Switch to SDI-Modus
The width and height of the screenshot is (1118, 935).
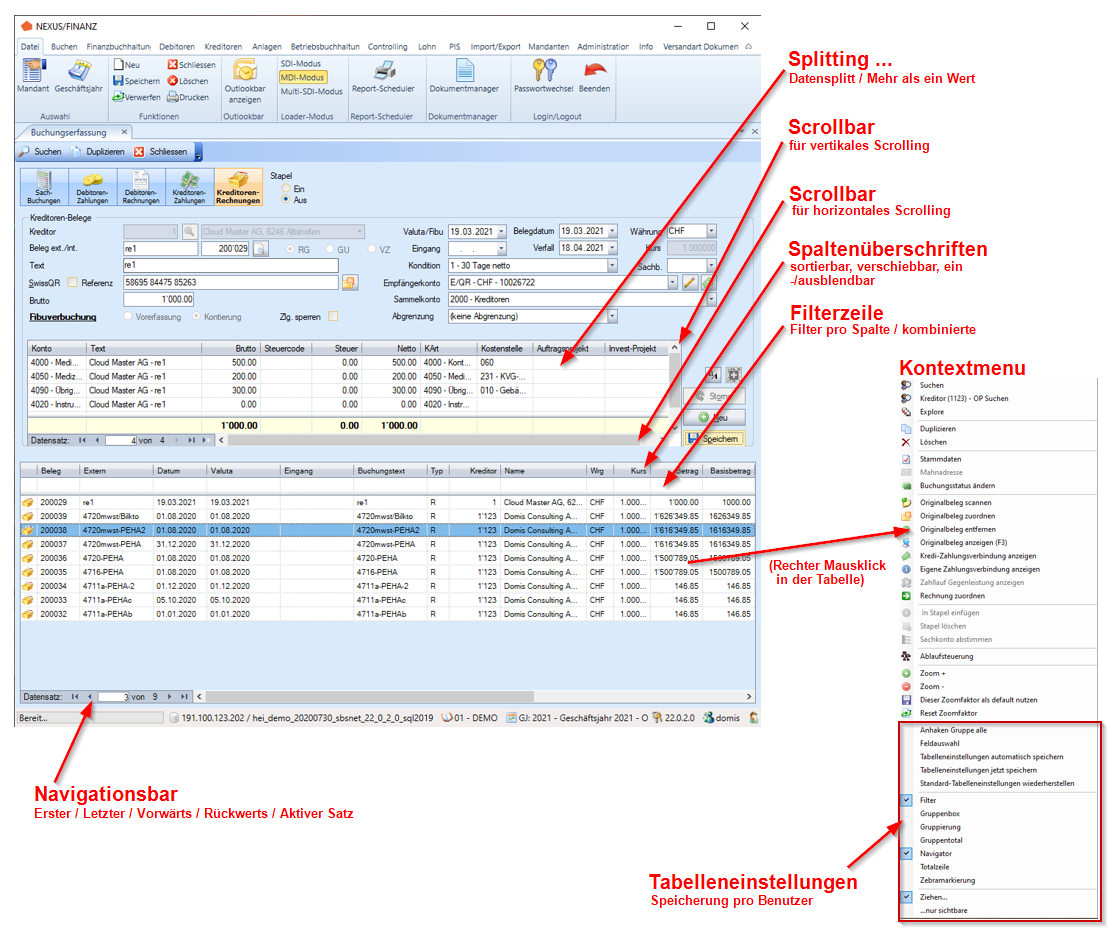[301, 63]
